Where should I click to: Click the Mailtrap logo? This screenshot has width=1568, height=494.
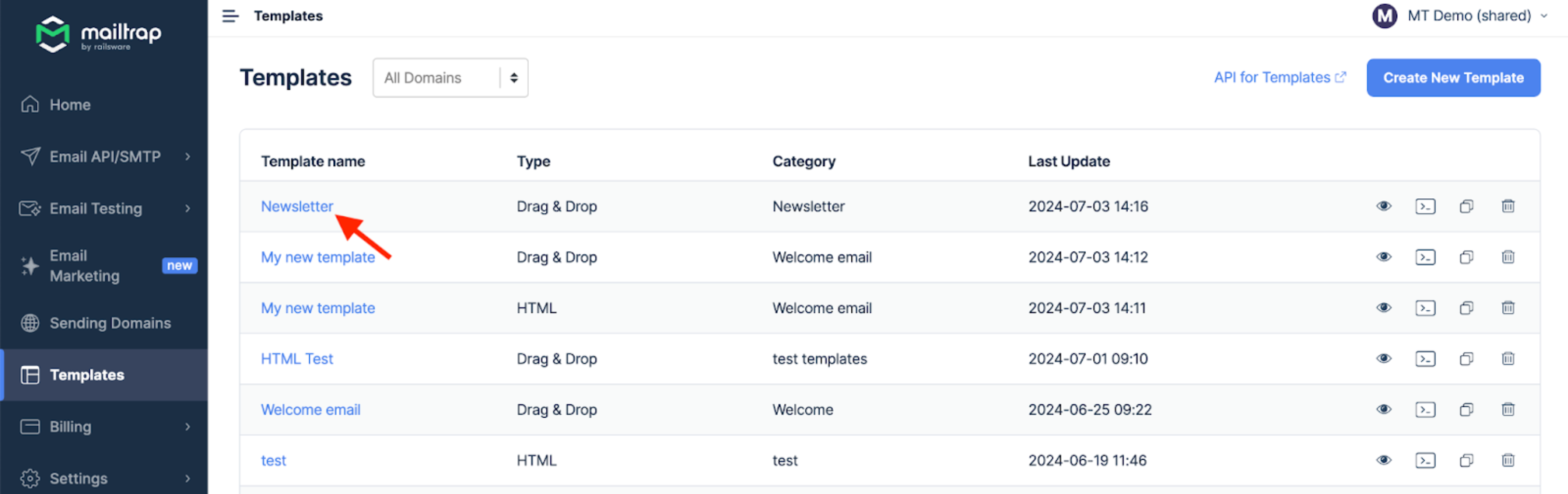coord(99,34)
